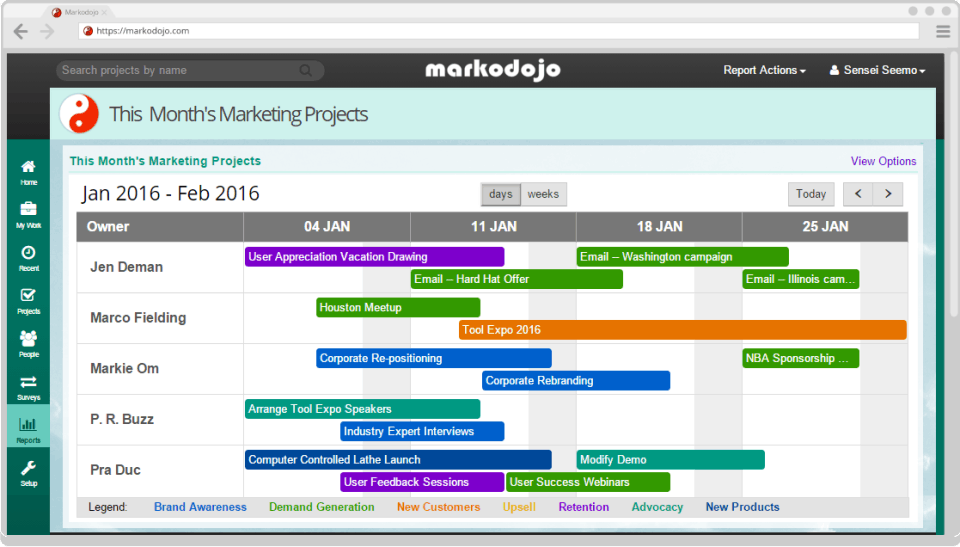The image size is (960, 547).
Task: Open the Surveys arrows icon
Action: point(28,382)
